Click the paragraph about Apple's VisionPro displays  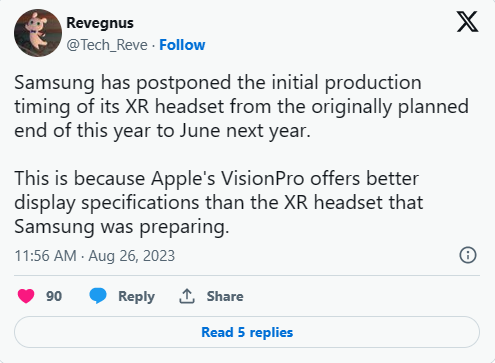click(219, 203)
